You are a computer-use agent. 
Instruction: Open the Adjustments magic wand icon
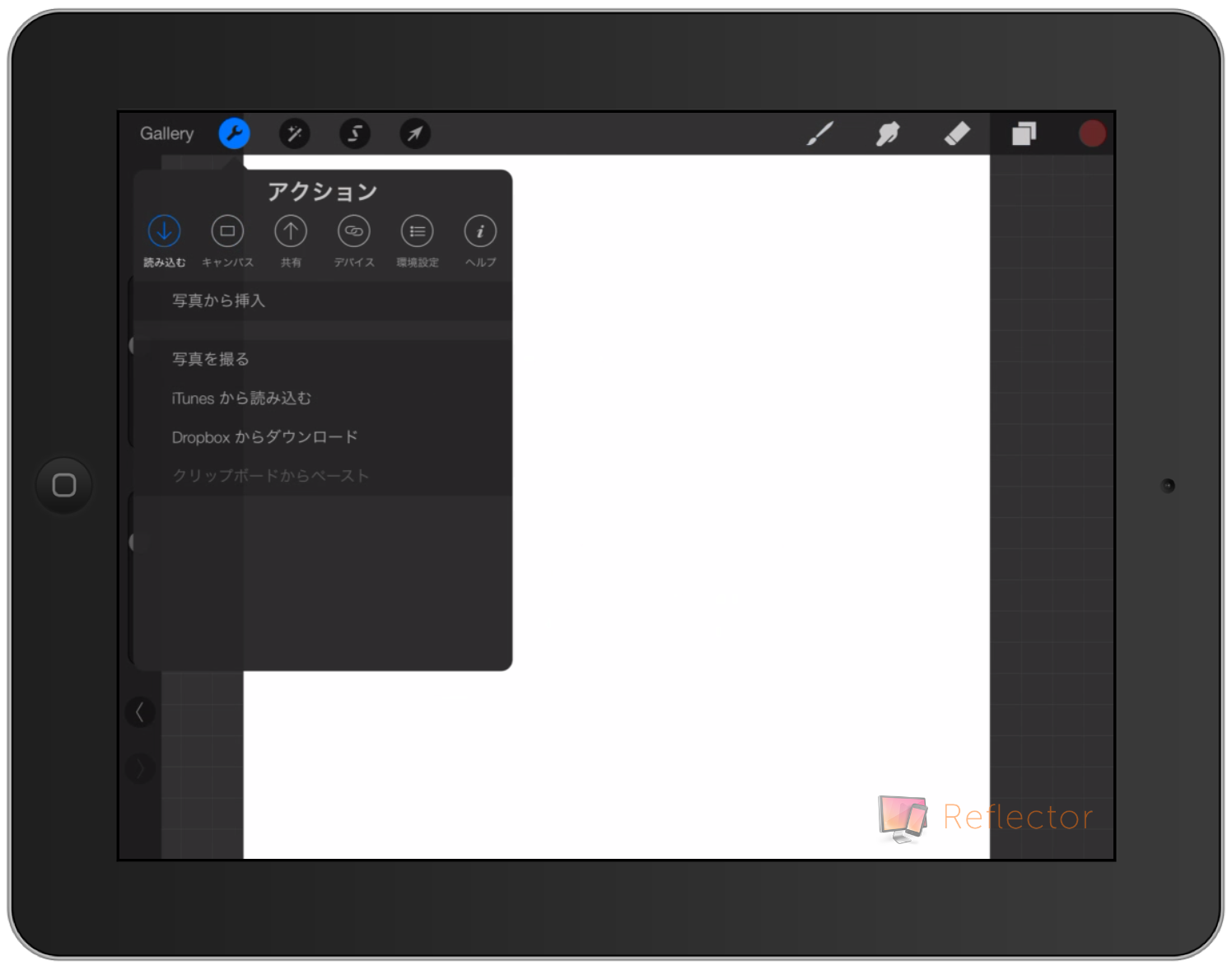coord(294,133)
